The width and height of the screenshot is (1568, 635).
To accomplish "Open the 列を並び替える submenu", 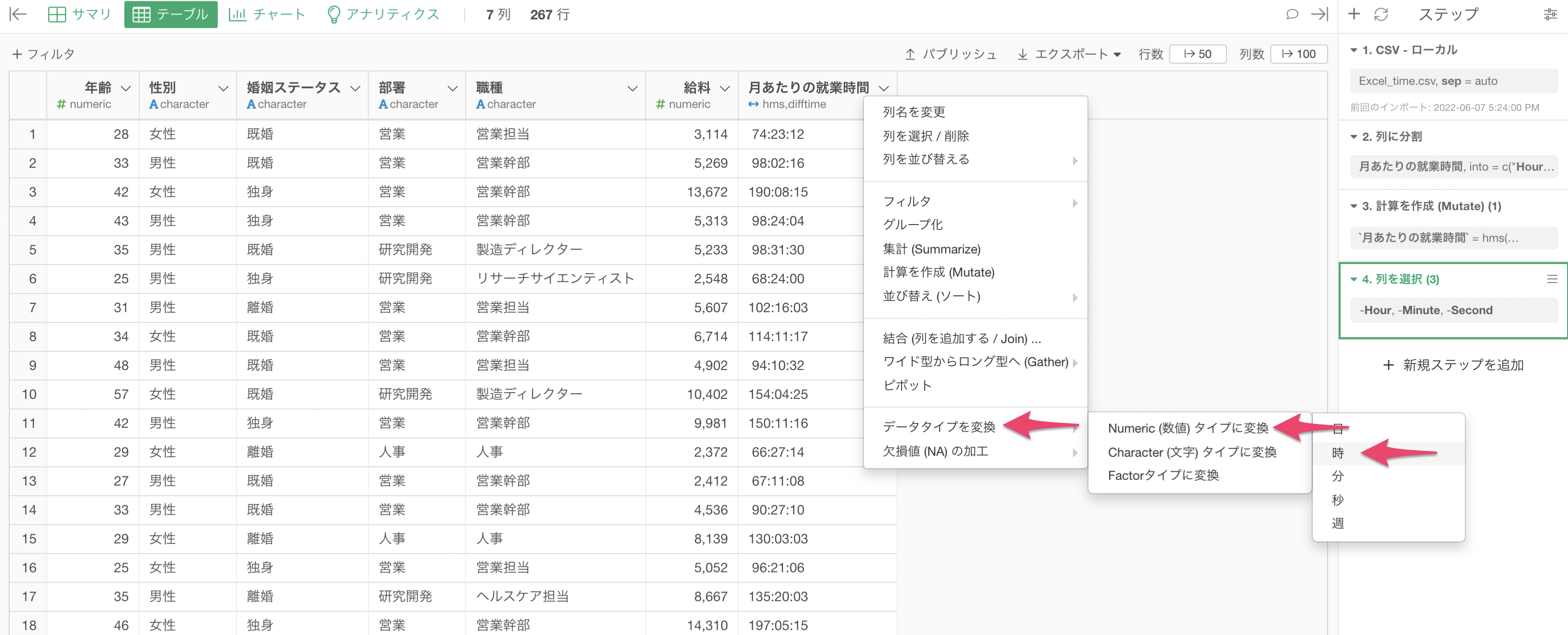I will pos(975,159).
